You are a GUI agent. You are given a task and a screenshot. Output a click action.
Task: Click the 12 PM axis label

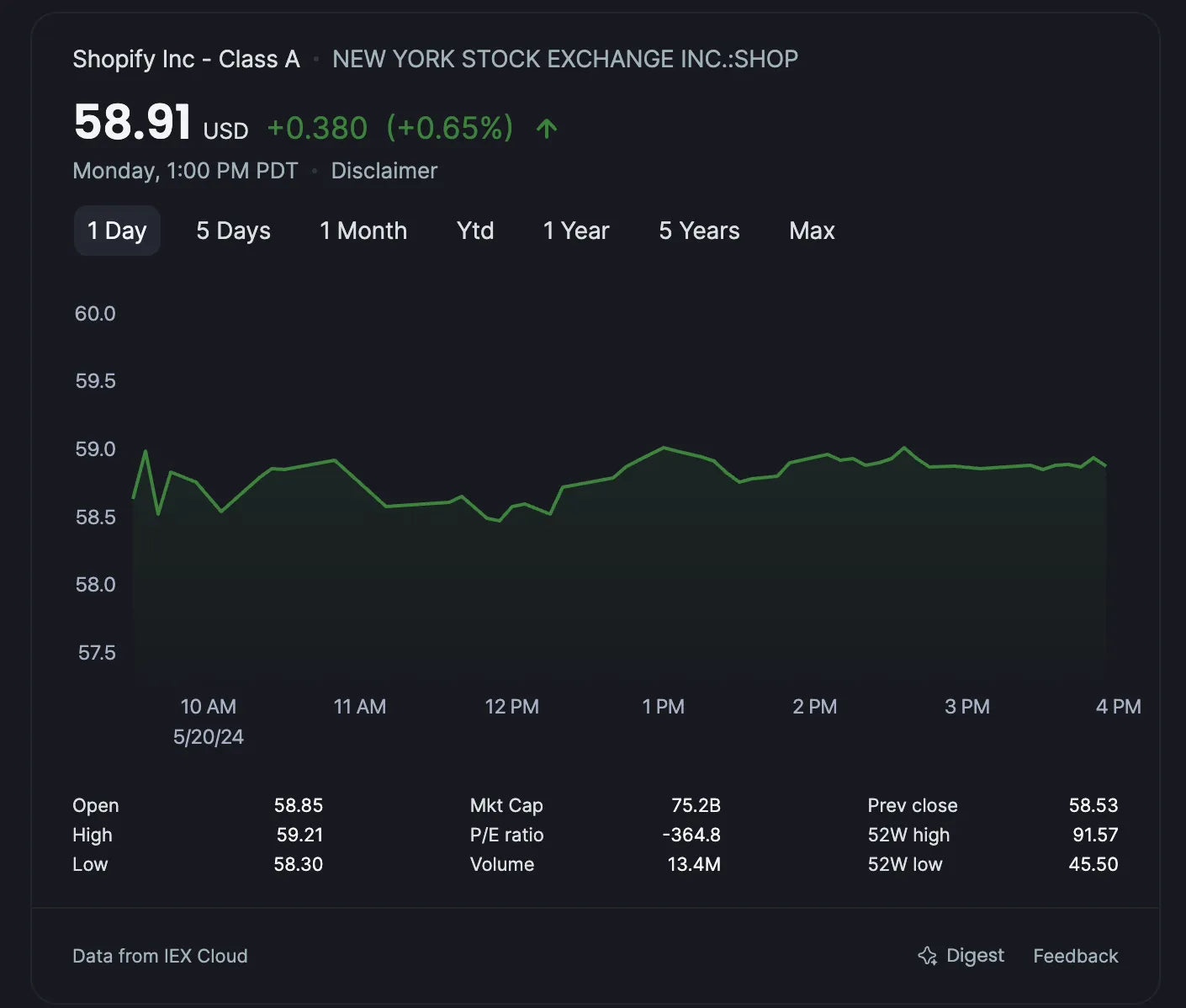(512, 707)
